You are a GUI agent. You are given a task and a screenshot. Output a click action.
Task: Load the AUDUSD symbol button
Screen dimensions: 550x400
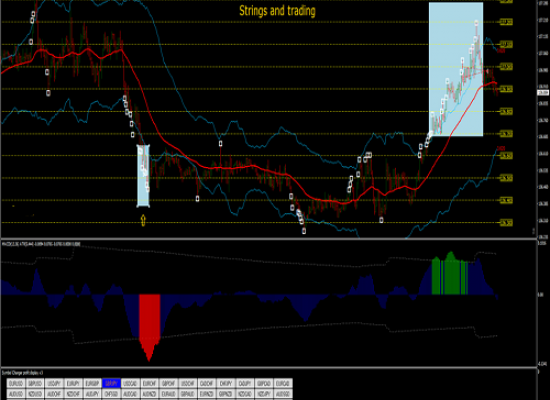[16, 394]
